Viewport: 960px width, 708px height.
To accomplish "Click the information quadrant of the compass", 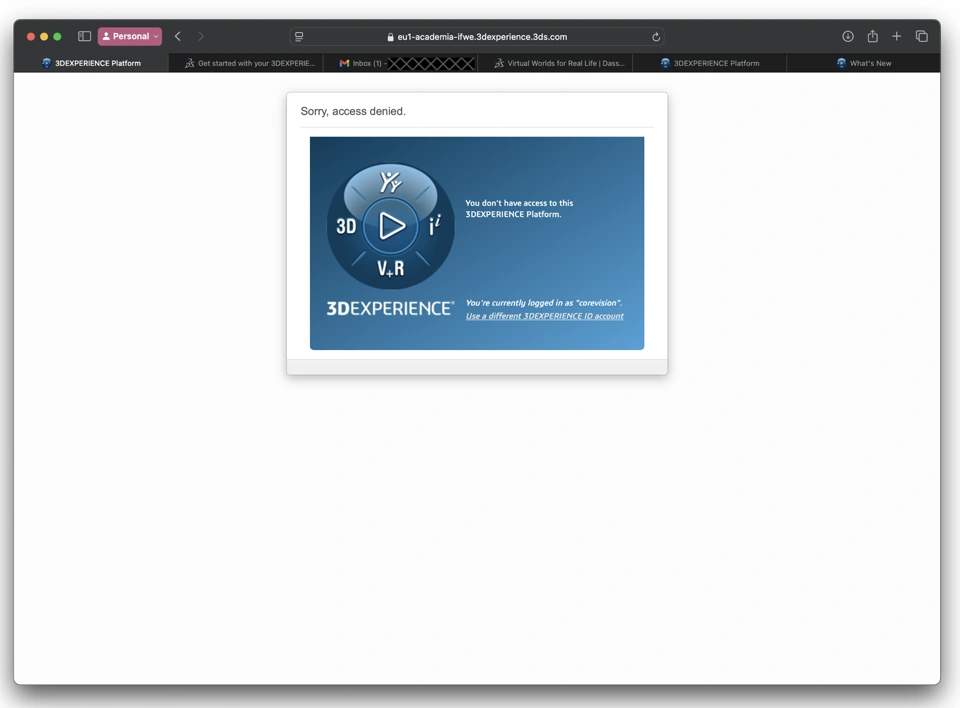I will (435, 225).
